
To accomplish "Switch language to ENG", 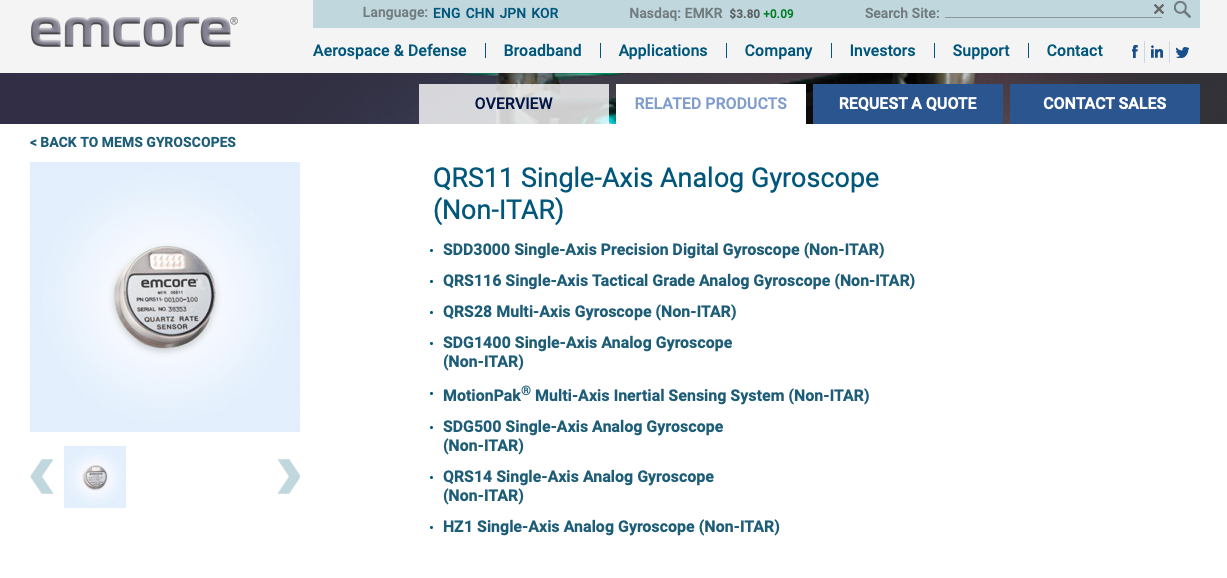I will 447,13.
